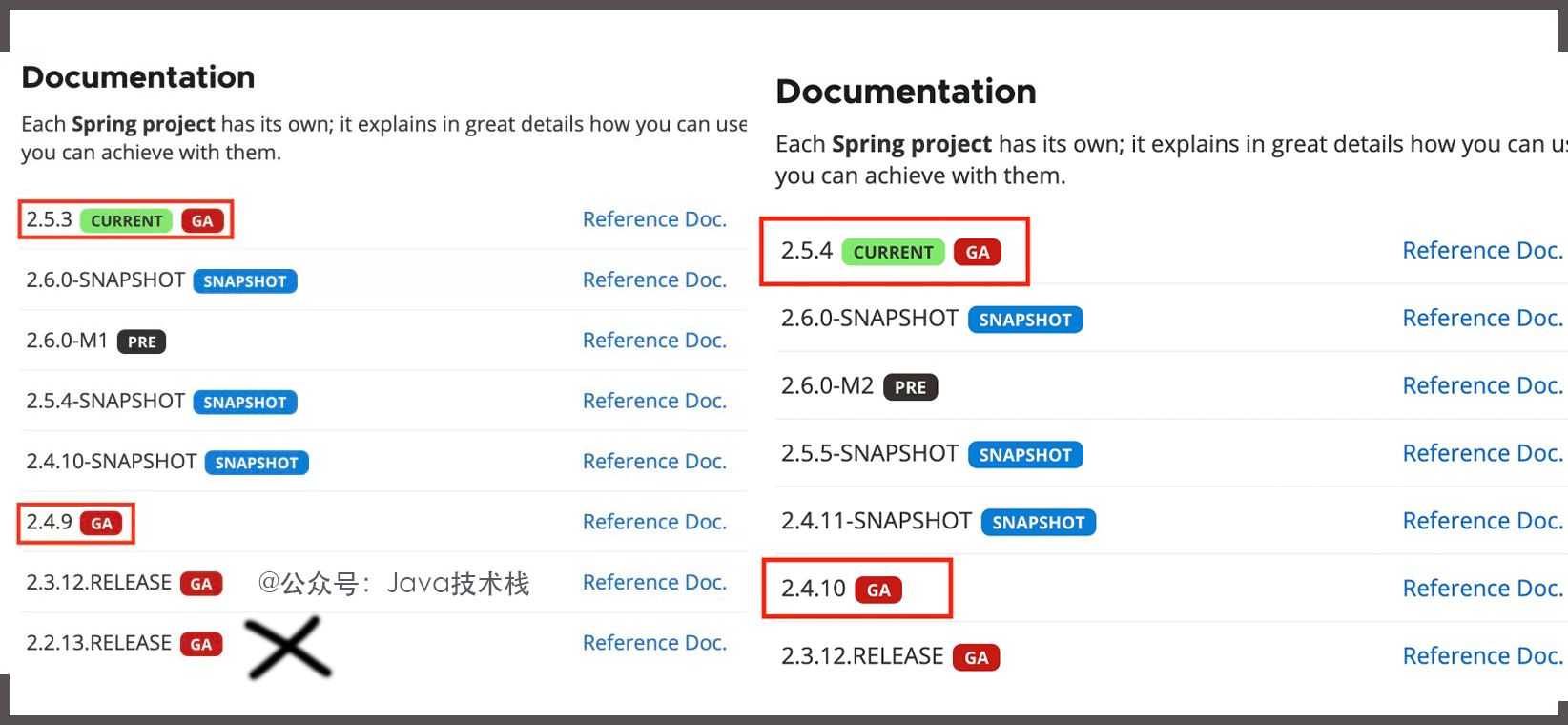1568x725 pixels.
Task: Click the red GA badge beside 2.4.10
Action: 878,590
